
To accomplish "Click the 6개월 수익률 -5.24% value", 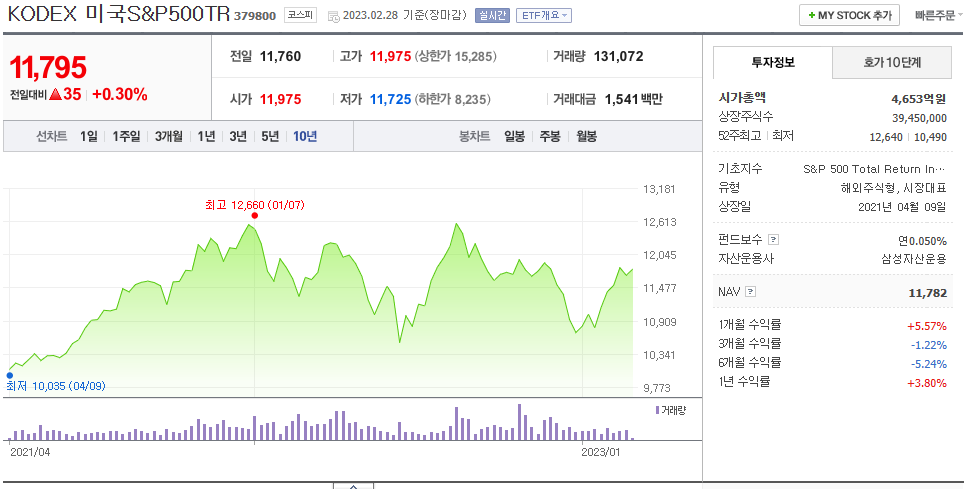I will click(929, 364).
